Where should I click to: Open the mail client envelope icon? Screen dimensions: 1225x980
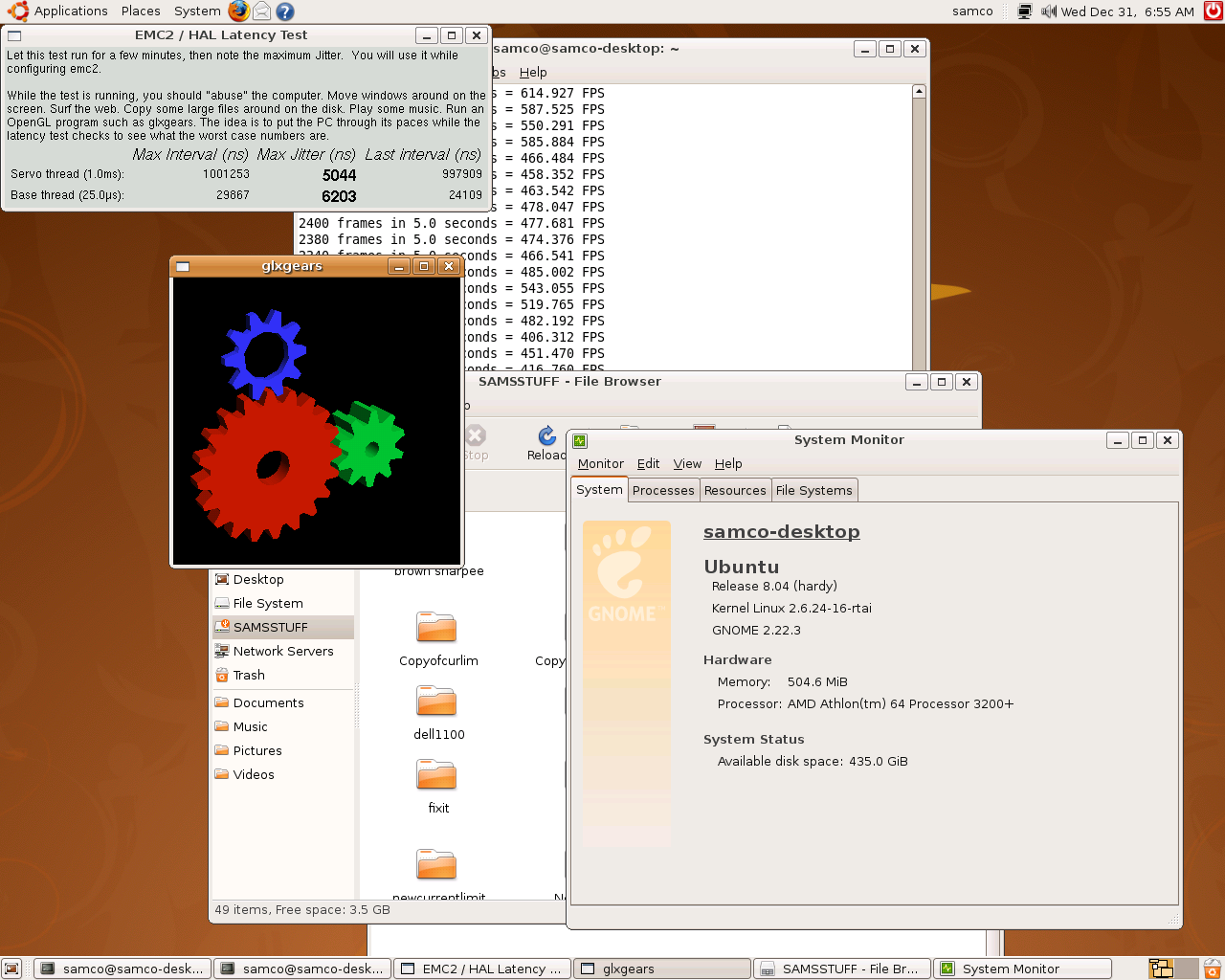point(261,11)
